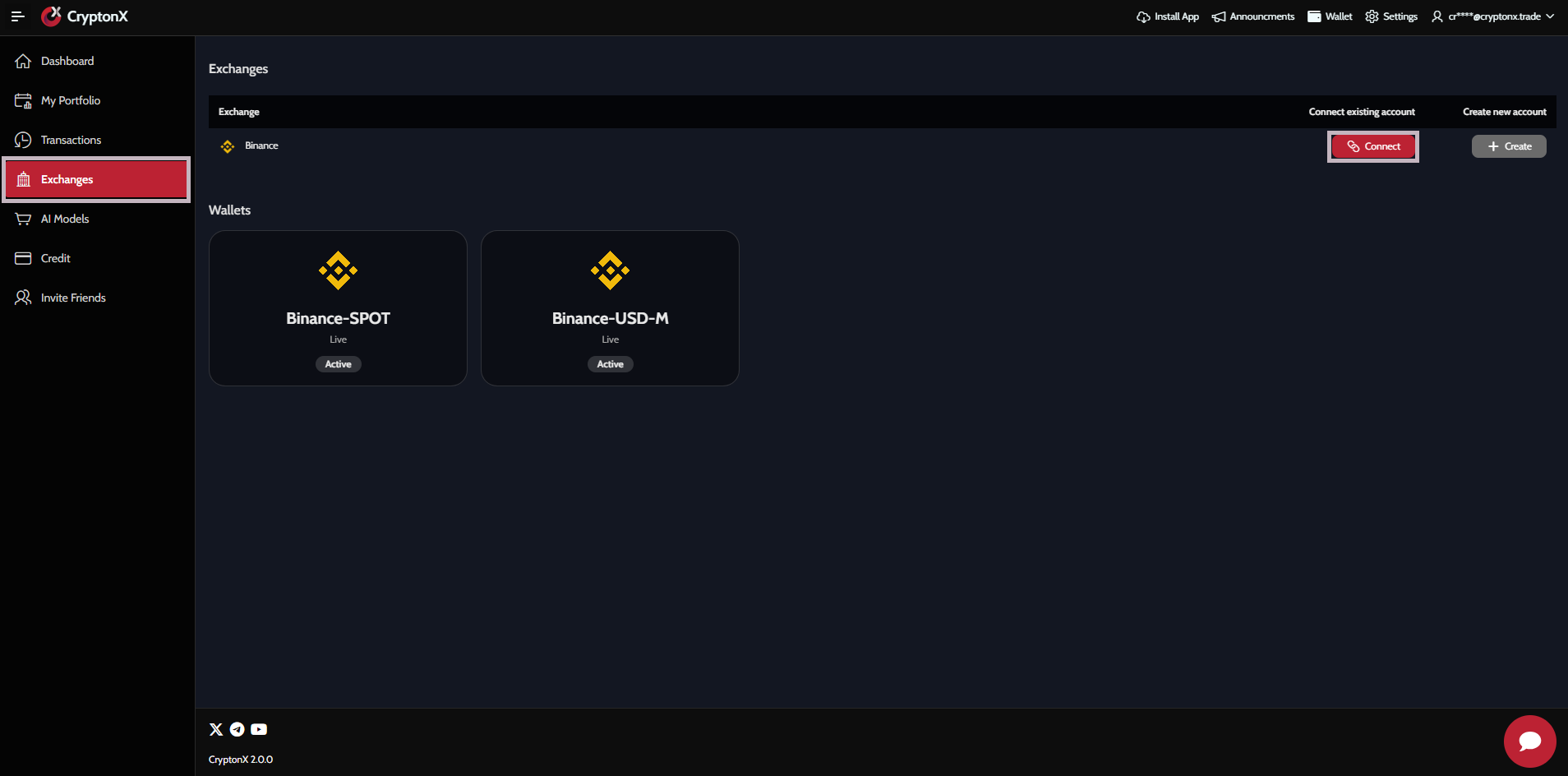Click the Announcements megaphone icon
This screenshot has width=1568, height=776.
(x=1219, y=16)
